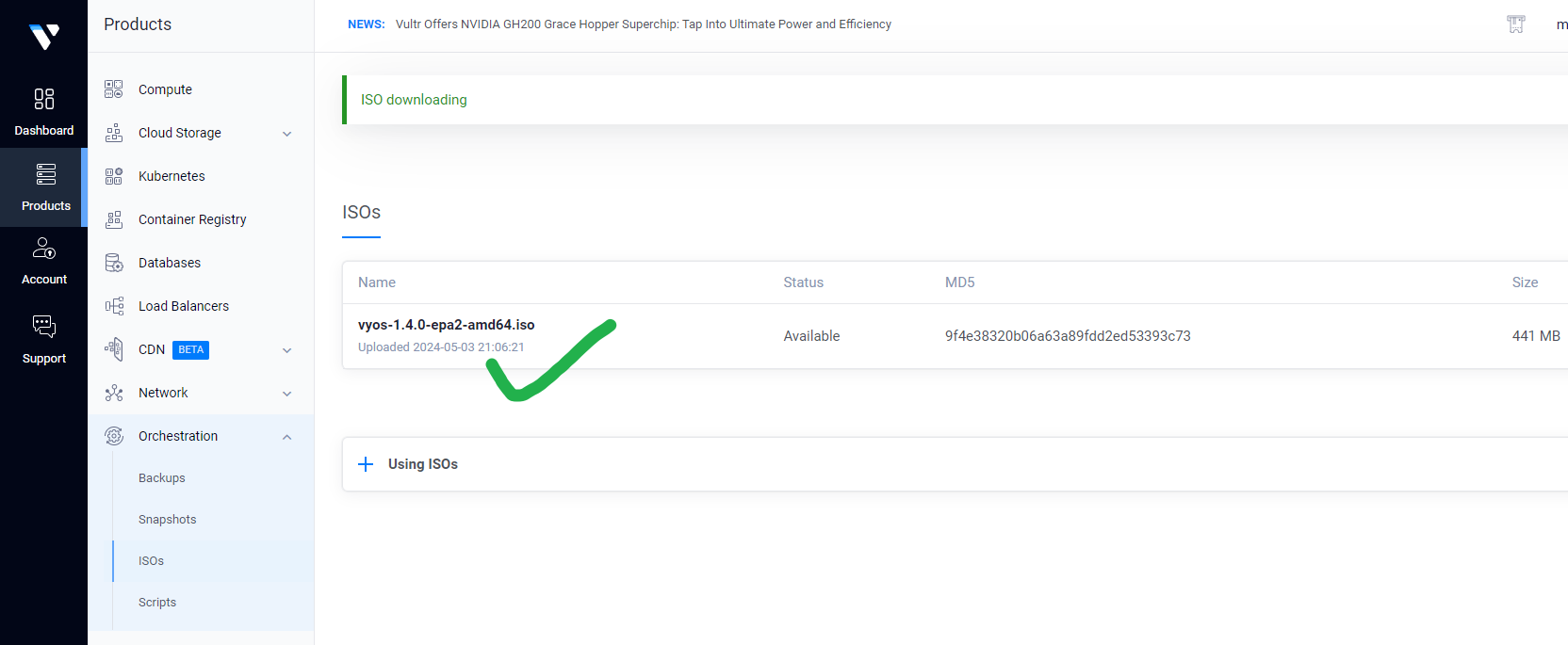
Task: Click the vyos-1.4.0-epa2-amd64.iso name
Action: 446,325
